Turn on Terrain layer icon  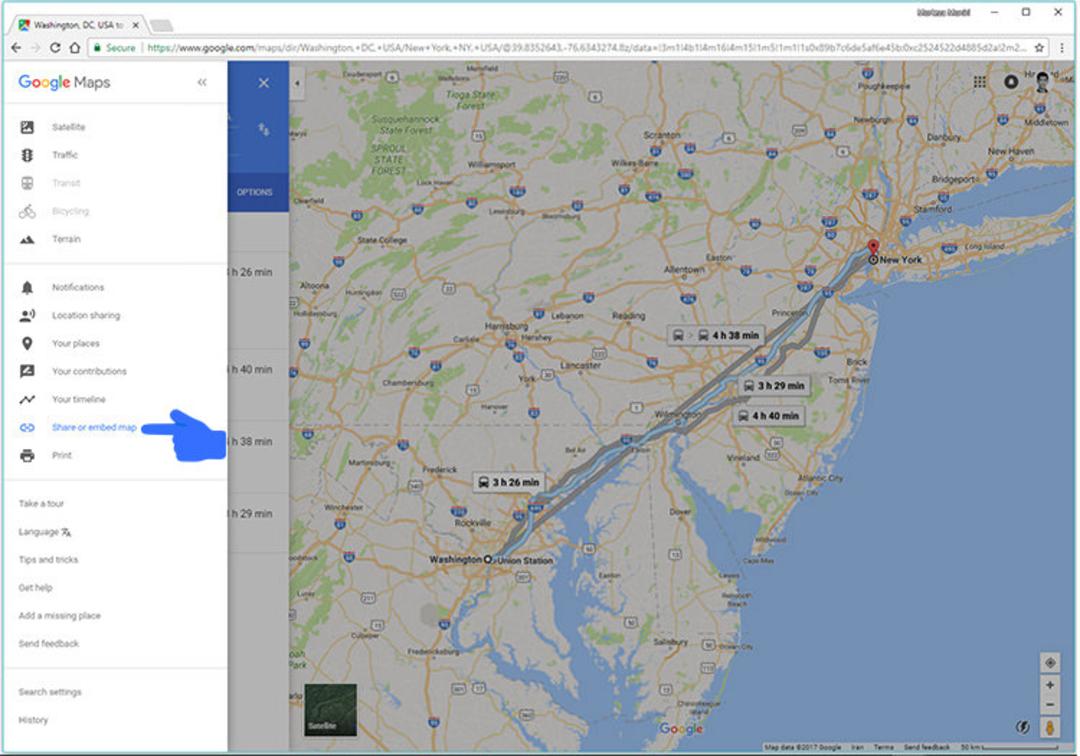point(27,240)
